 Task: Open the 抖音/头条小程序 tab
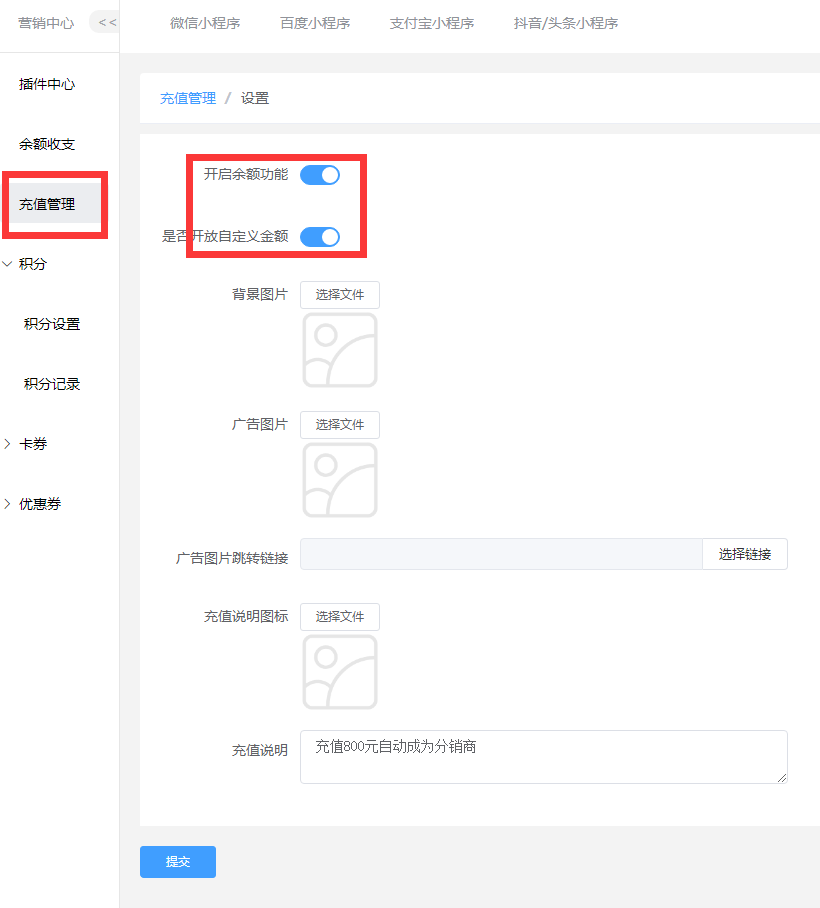pos(566,23)
